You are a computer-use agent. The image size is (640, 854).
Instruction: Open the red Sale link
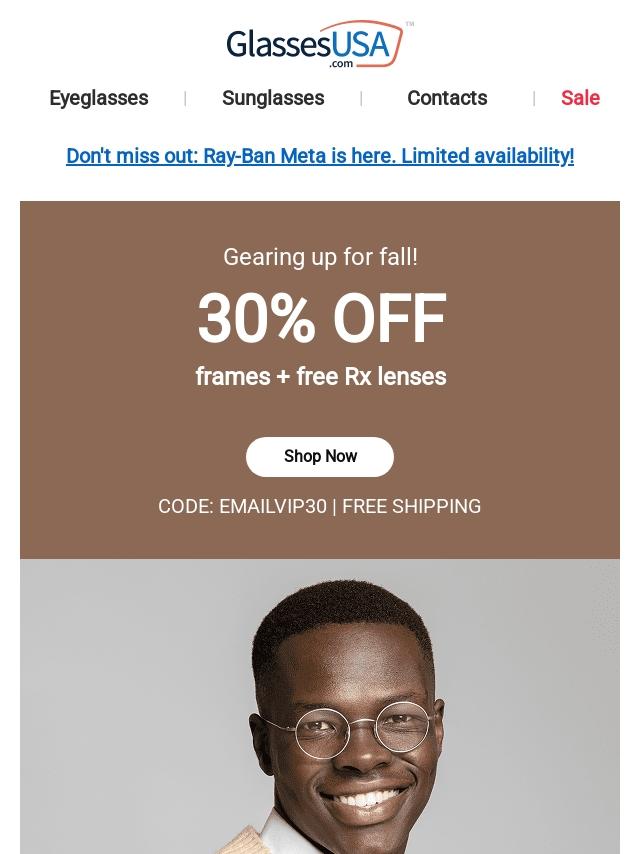(580, 98)
